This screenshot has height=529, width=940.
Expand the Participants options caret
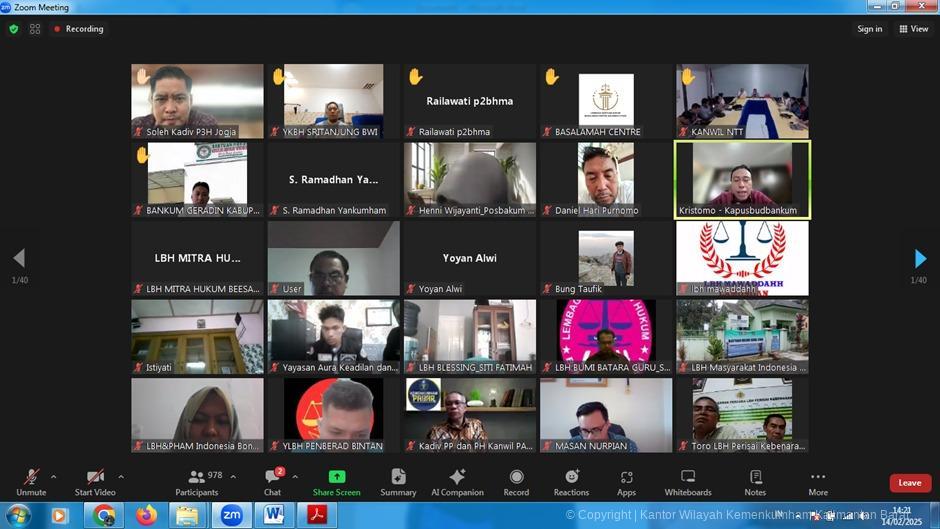point(233,477)
